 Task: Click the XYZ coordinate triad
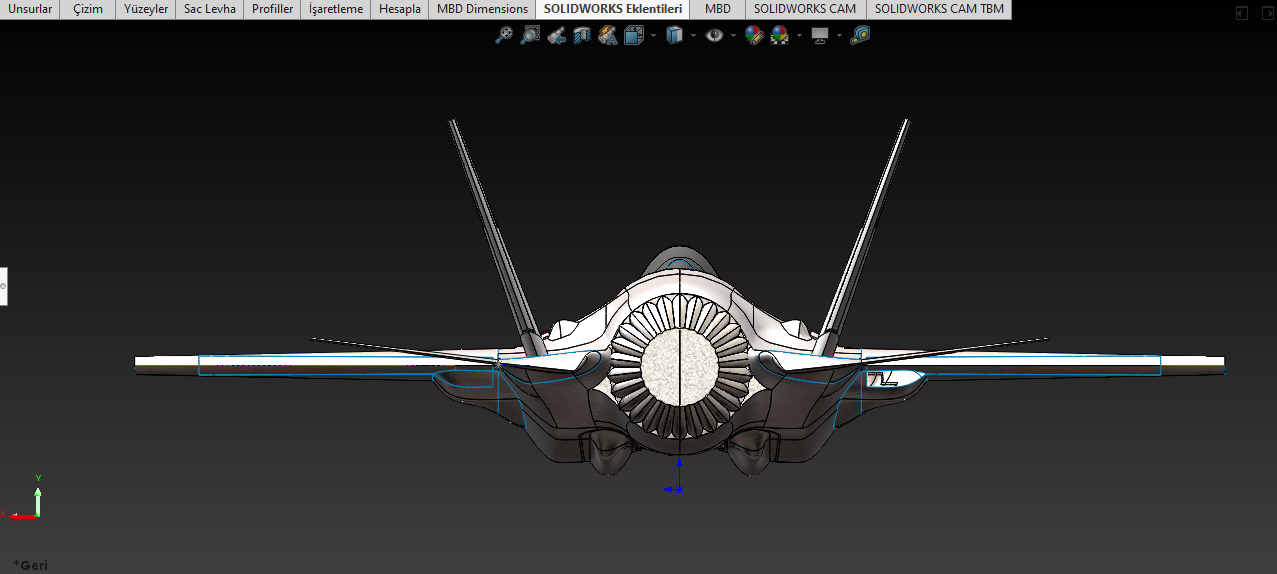click(x=24, y=499)
